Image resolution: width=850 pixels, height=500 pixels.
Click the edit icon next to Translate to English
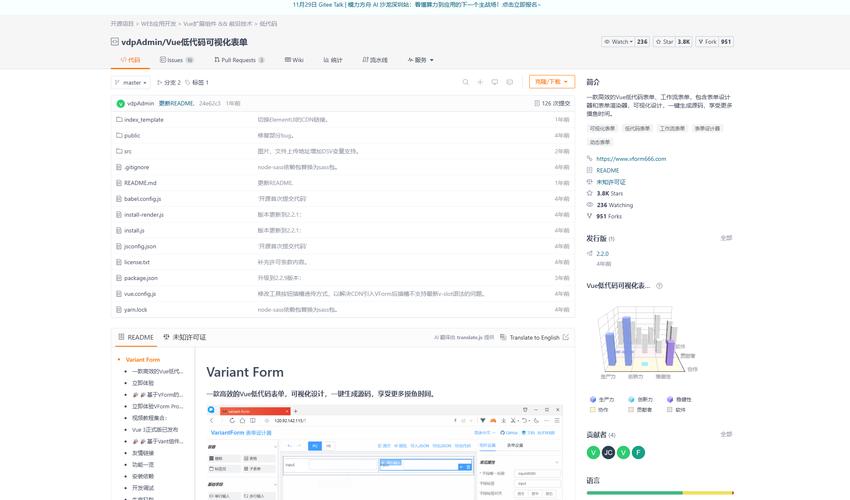(566, 338)
